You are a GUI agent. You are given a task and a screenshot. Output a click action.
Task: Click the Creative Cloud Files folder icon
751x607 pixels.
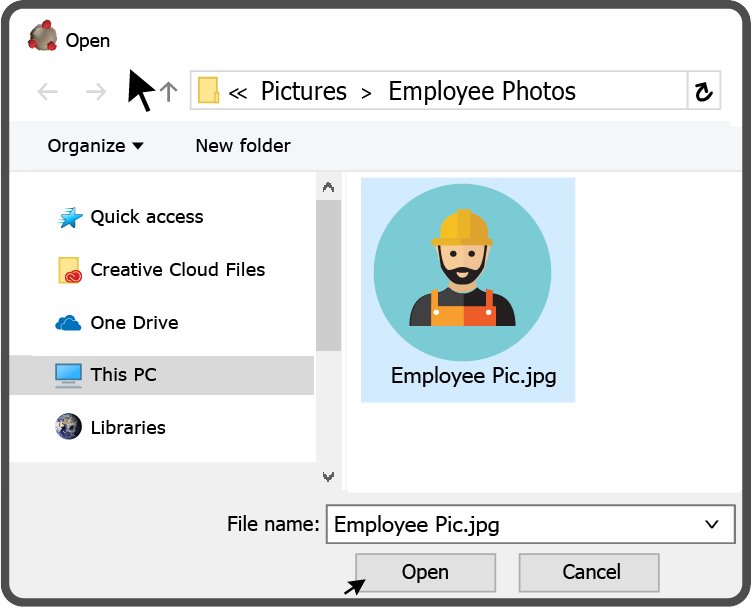[x=70, y=270]
